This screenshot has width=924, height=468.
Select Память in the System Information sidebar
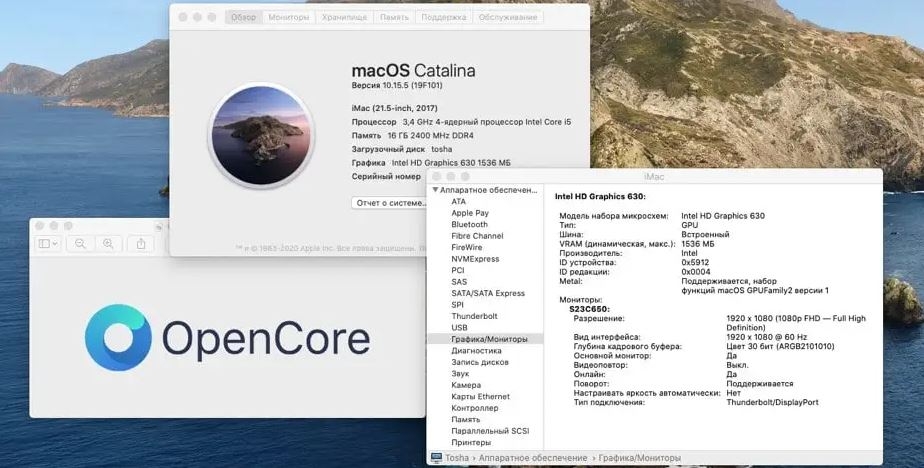[x=466, y=420]
